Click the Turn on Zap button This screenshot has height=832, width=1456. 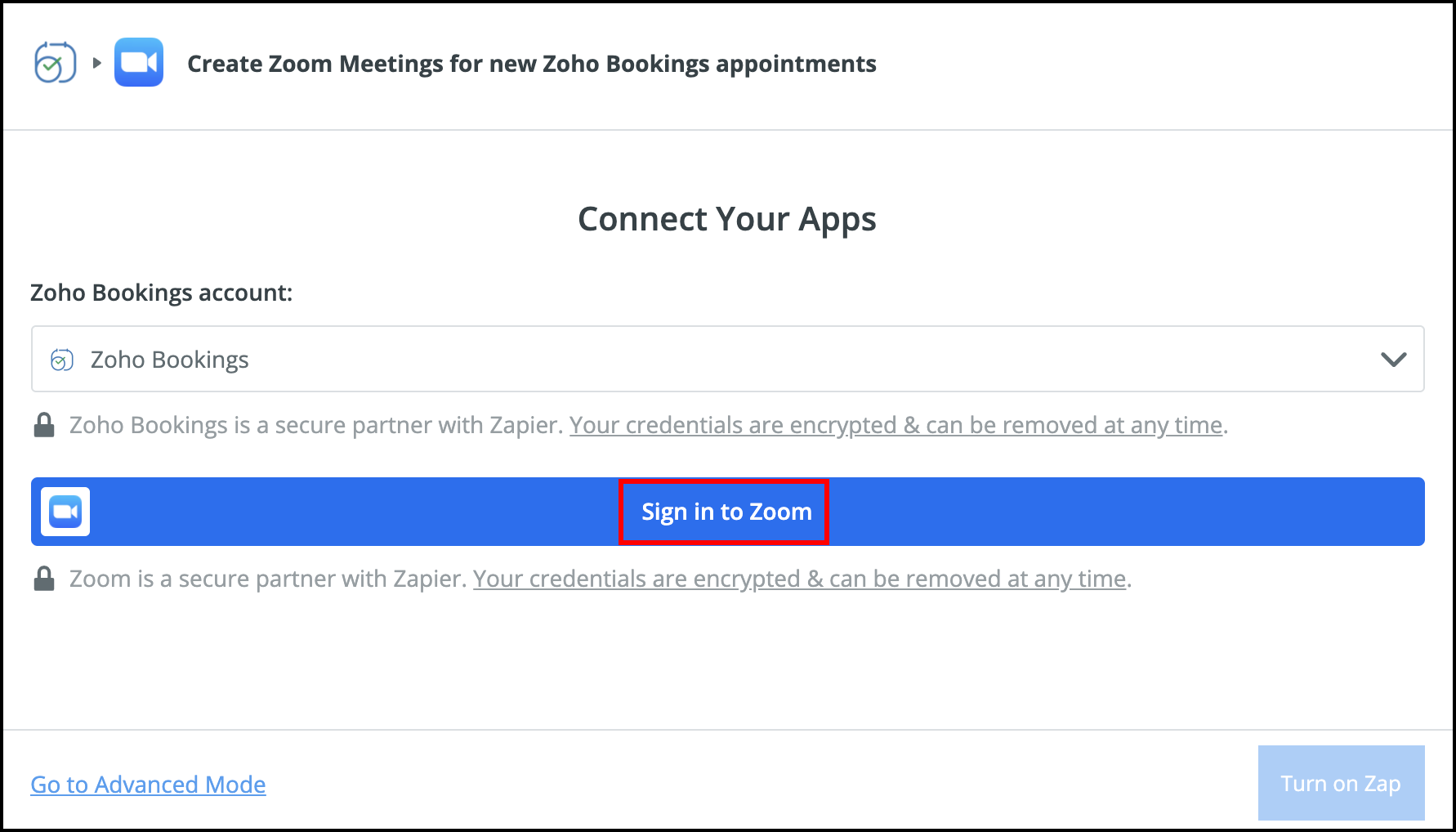point(1341,783)
